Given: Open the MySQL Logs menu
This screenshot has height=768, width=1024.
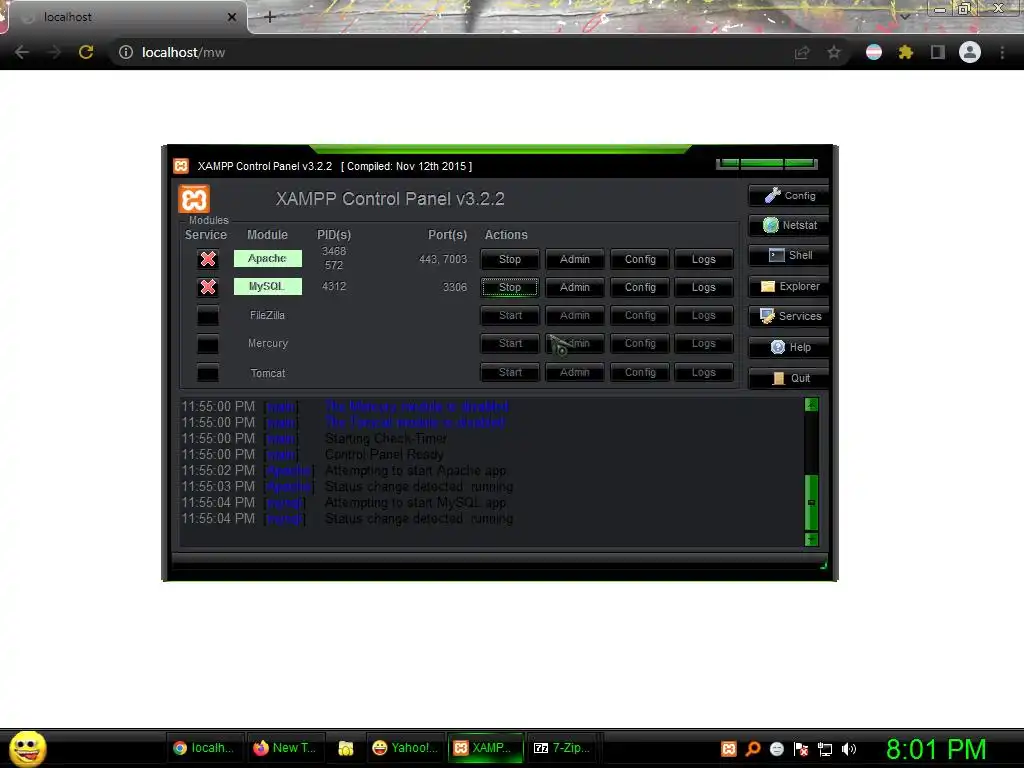Looking at the screenshot, I should pyautogui.click(x=703, y=287).
